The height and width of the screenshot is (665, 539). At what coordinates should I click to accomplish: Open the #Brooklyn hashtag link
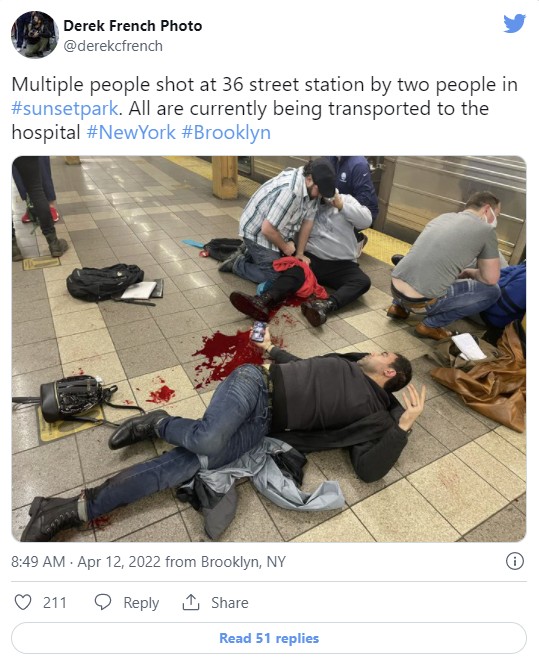click(x=226, y=132)
